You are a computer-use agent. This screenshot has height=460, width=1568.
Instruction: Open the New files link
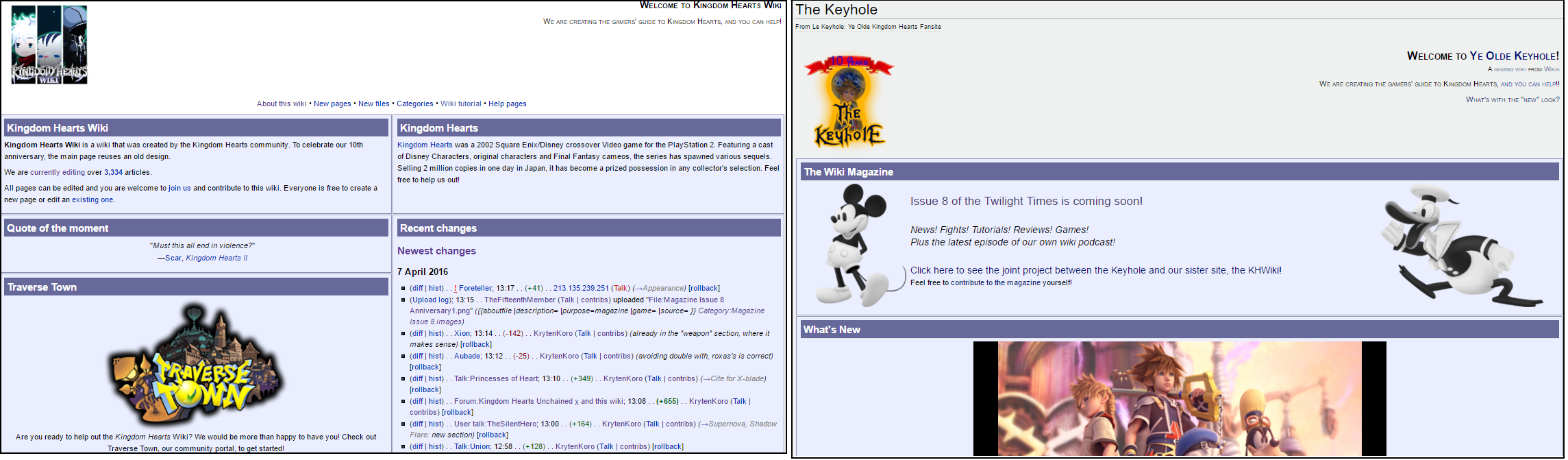[373, 104]
